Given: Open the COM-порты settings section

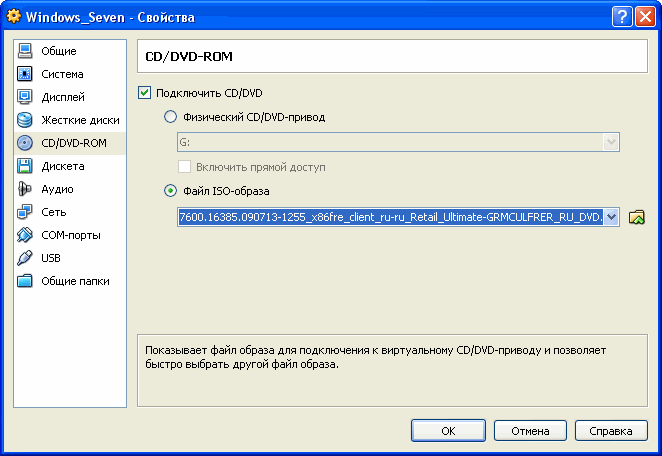Looking at the screenshot, I should click(x=69, y=235).
